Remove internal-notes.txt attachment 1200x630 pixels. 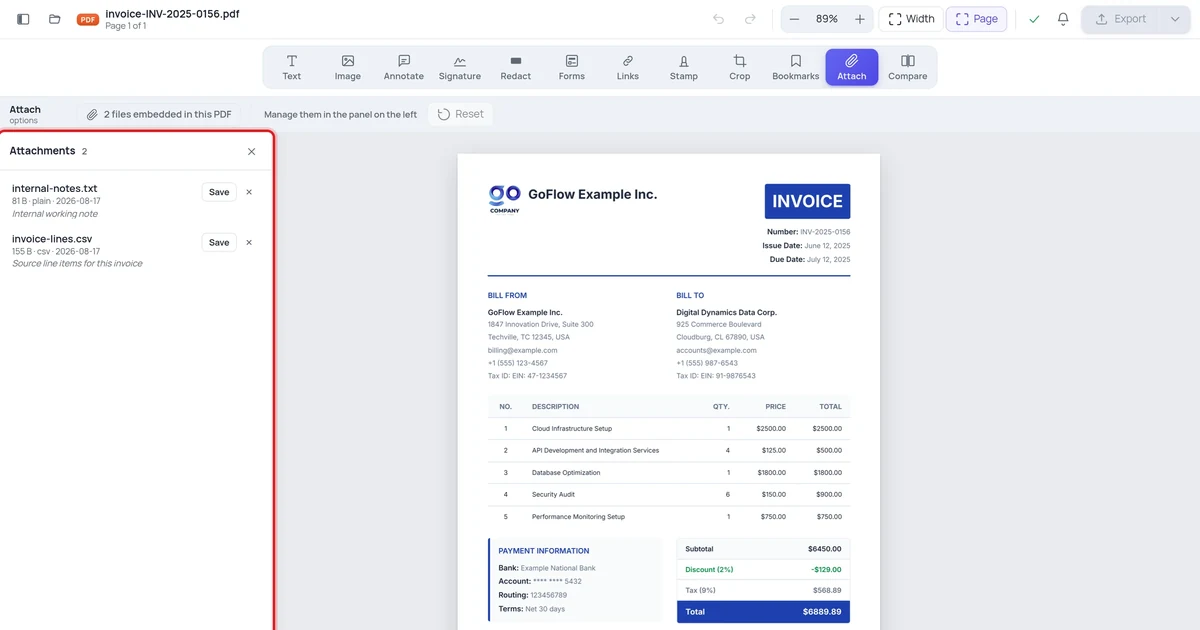(x=249, y=192)
